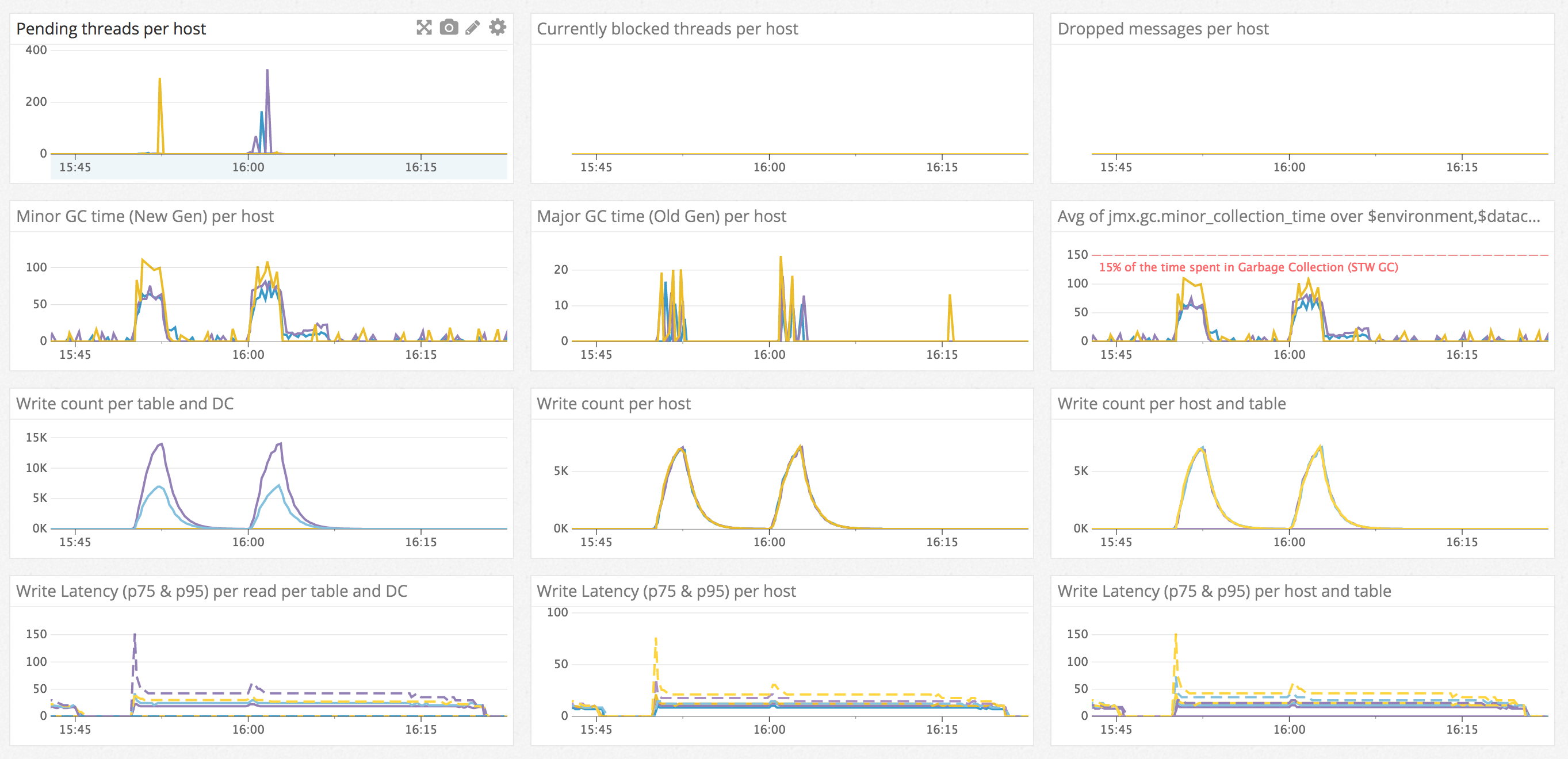Click Minor GC time (New Gen) per host title

(145, 216)
